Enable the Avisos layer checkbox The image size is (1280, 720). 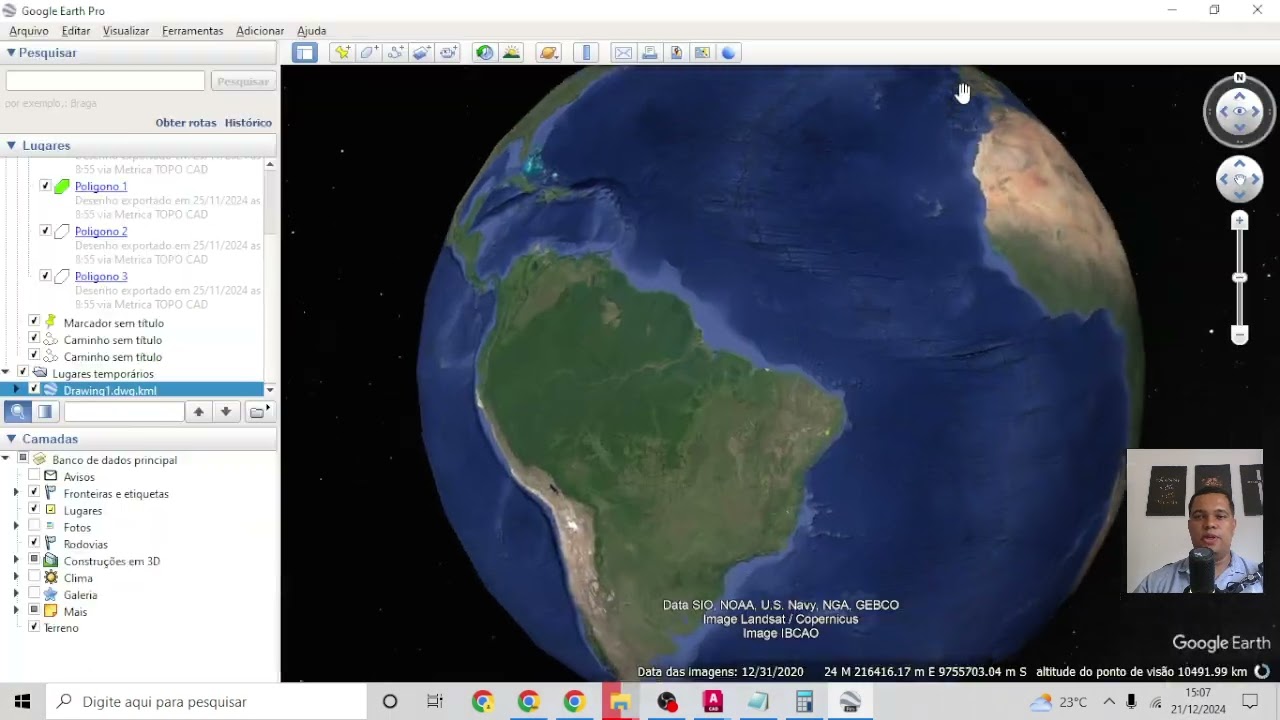pos(34,476)
